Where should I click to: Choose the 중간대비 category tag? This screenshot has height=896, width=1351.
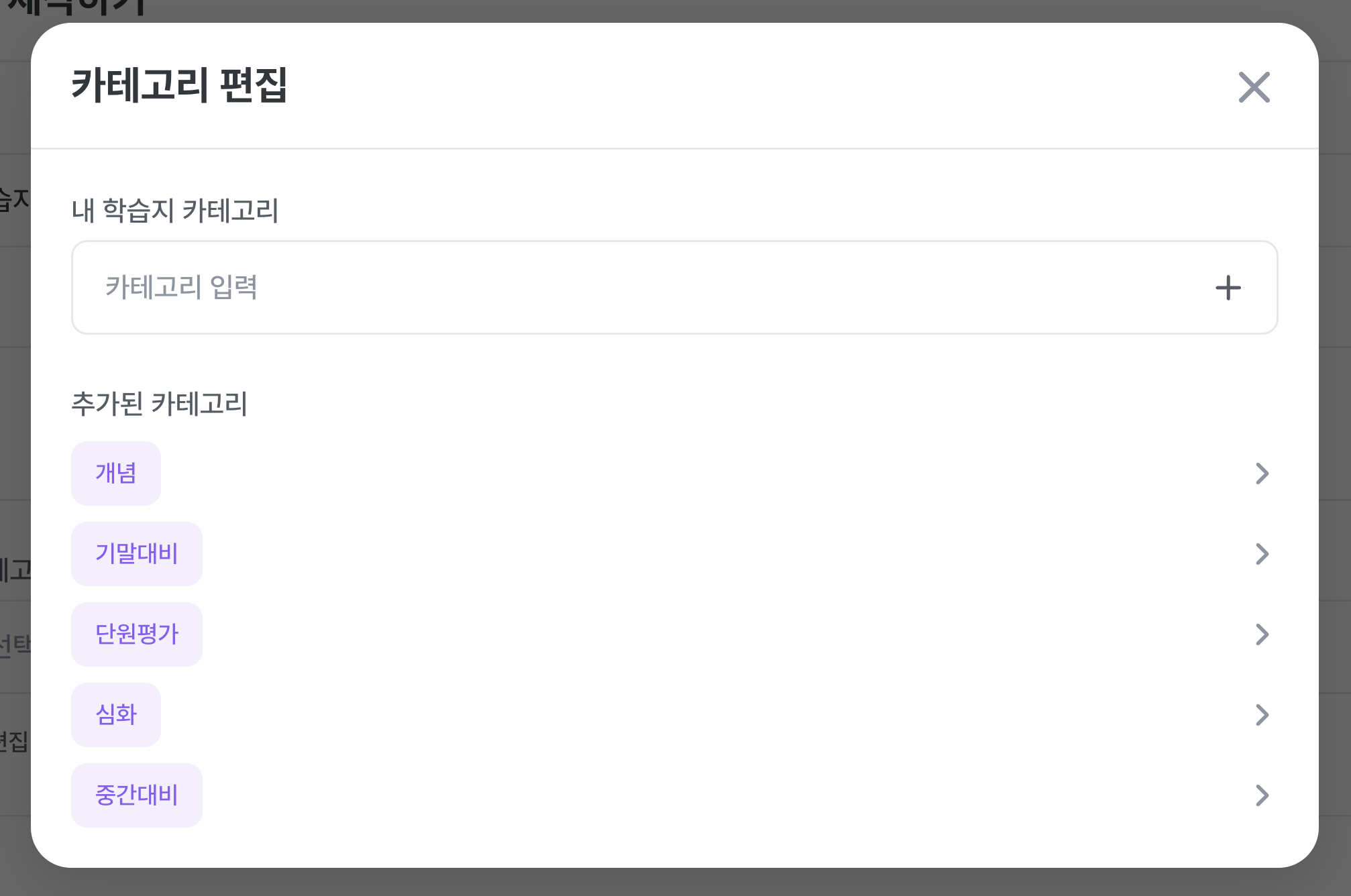137,795
